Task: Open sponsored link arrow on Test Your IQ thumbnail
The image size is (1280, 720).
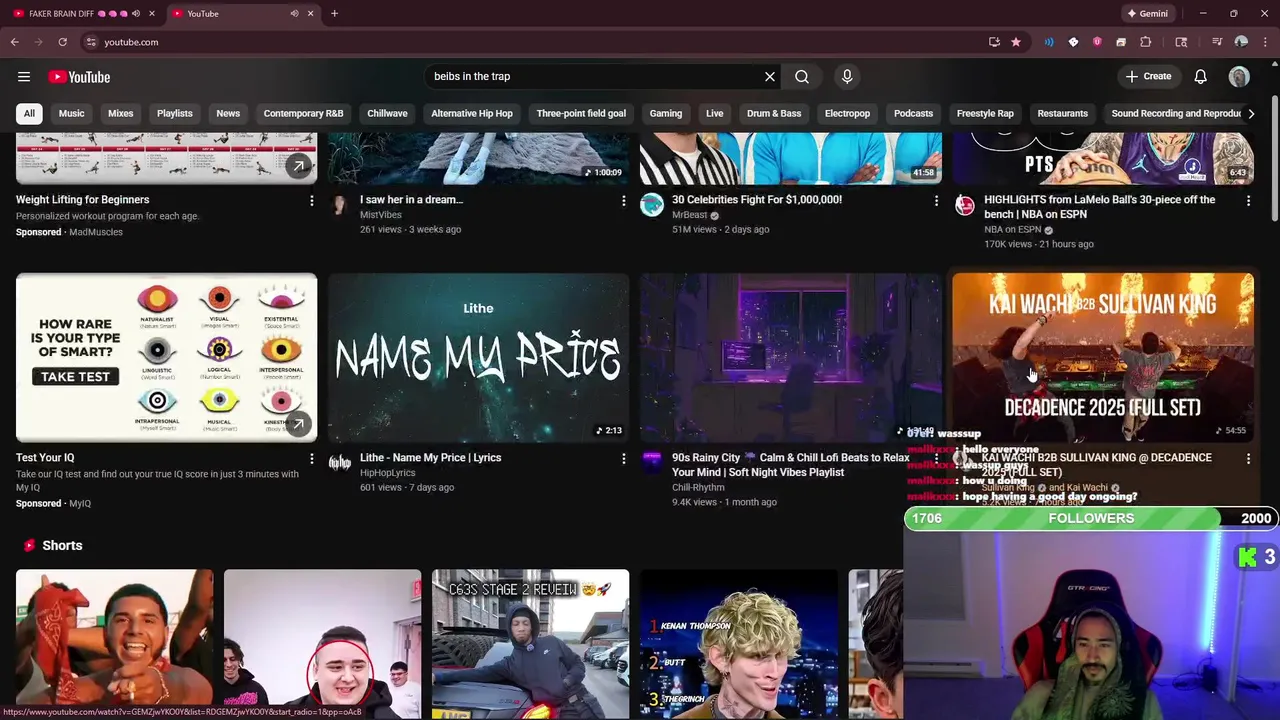Action: point(298,424)
